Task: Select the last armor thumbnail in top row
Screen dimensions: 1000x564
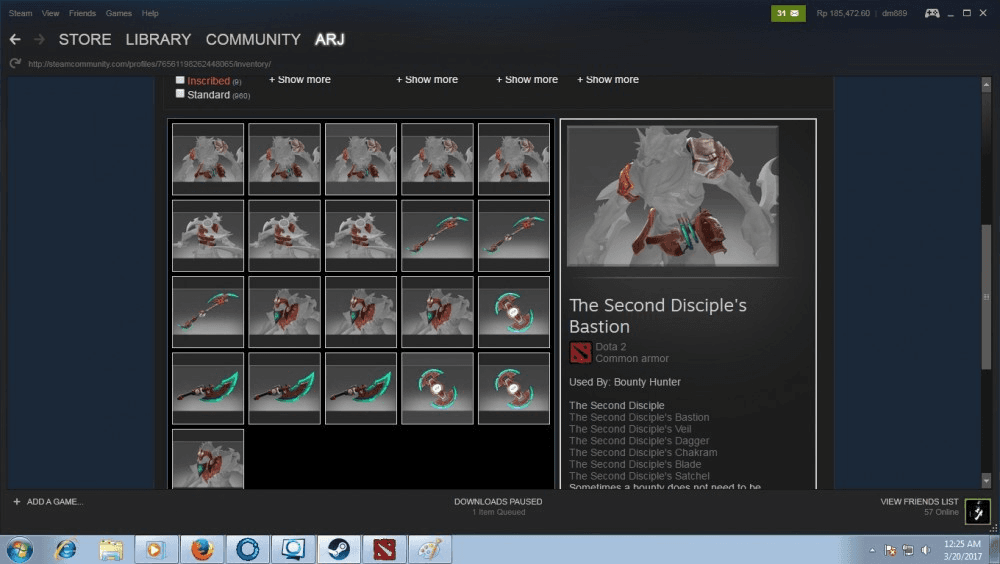Action: pos(513,159)
